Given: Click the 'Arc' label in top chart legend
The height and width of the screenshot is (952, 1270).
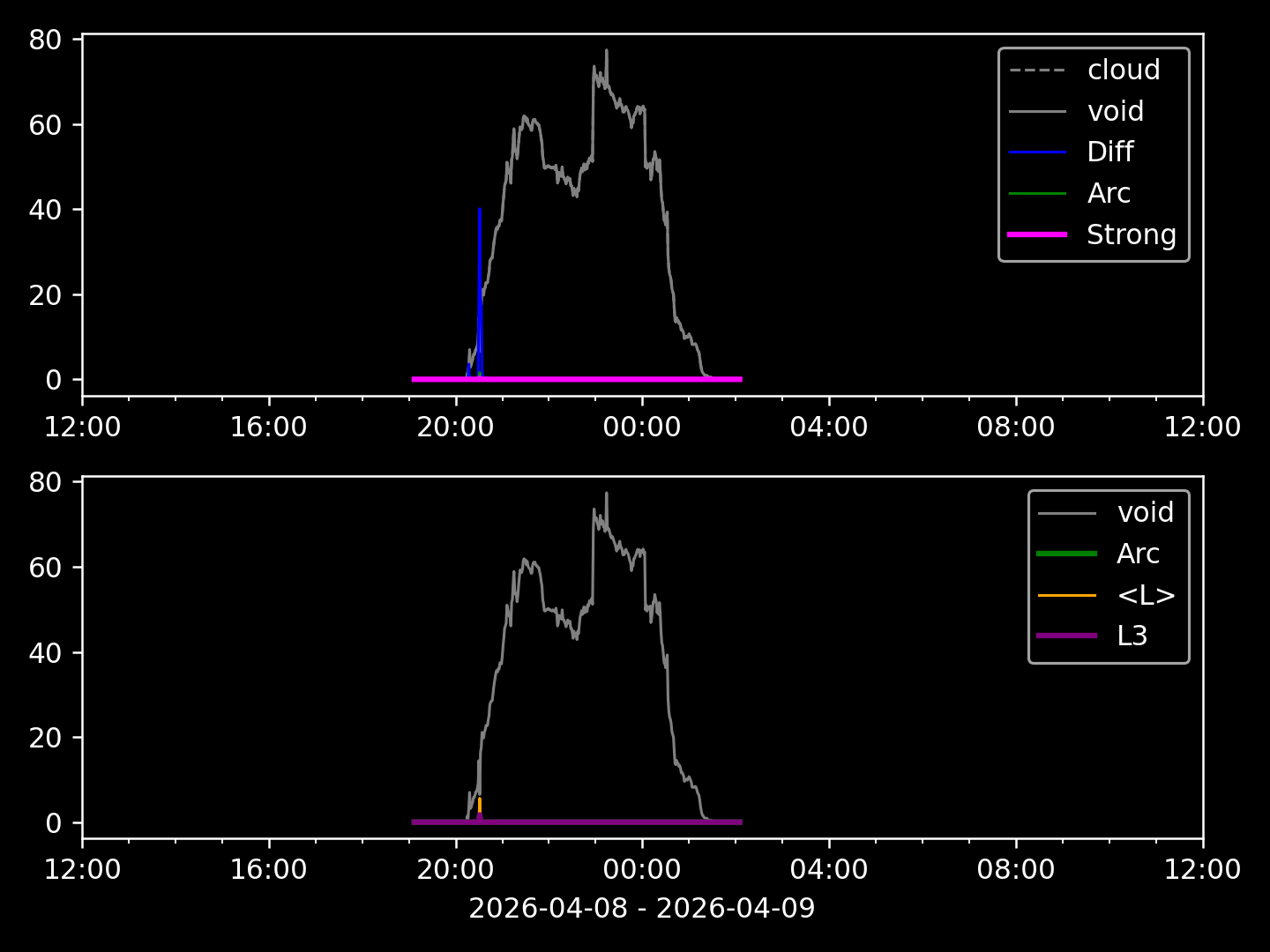Looking at the screenshot, I should [x=1108, y=193].
